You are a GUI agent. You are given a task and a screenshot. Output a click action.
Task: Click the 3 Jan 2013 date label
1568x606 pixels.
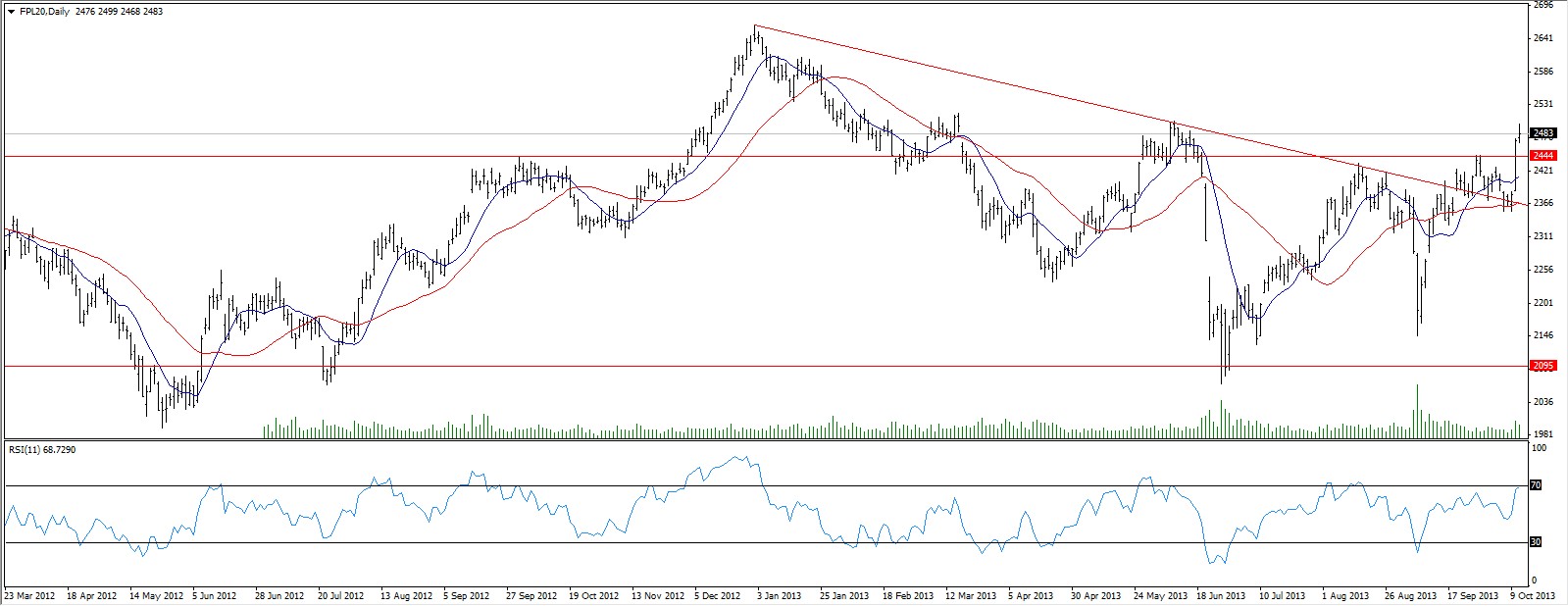point(781,595)
